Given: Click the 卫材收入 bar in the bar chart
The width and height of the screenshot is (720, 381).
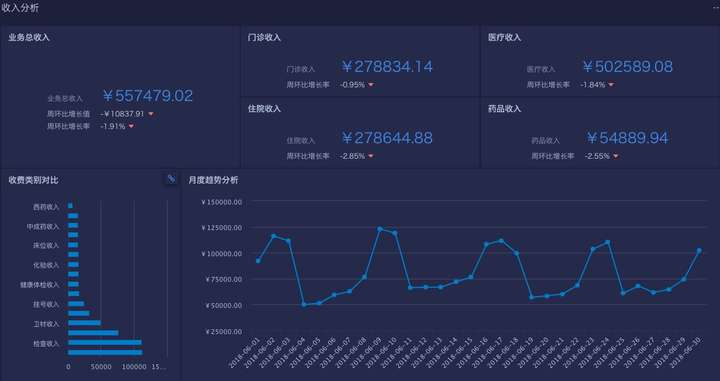Looking at the screenshot, I should (84, 323).
